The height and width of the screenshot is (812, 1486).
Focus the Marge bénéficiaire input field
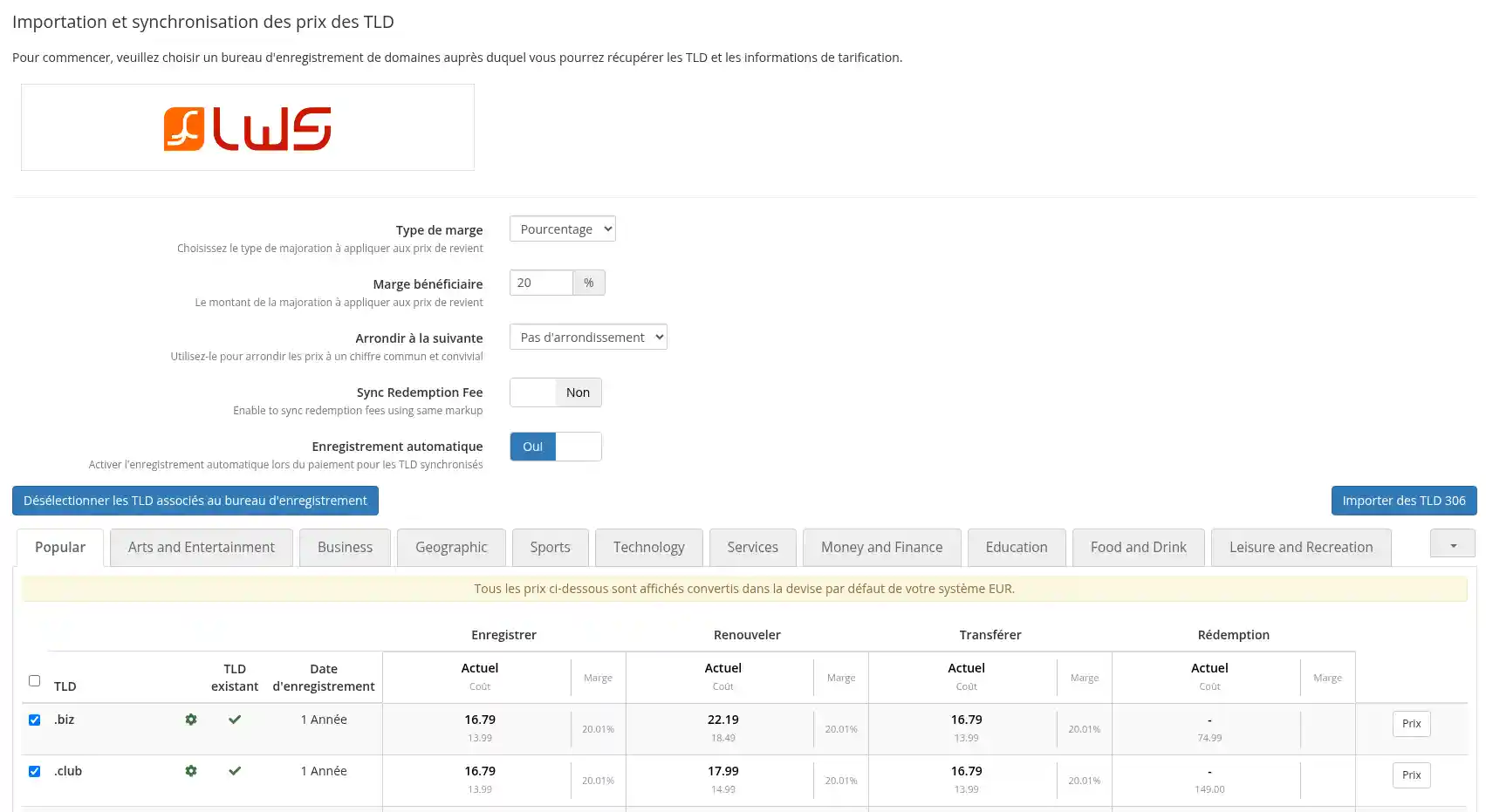(541, 283)
